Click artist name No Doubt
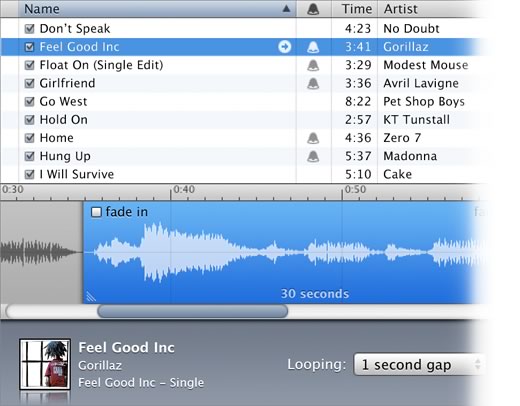Screen dimensions: 520x406 click(x=411, y=29)
